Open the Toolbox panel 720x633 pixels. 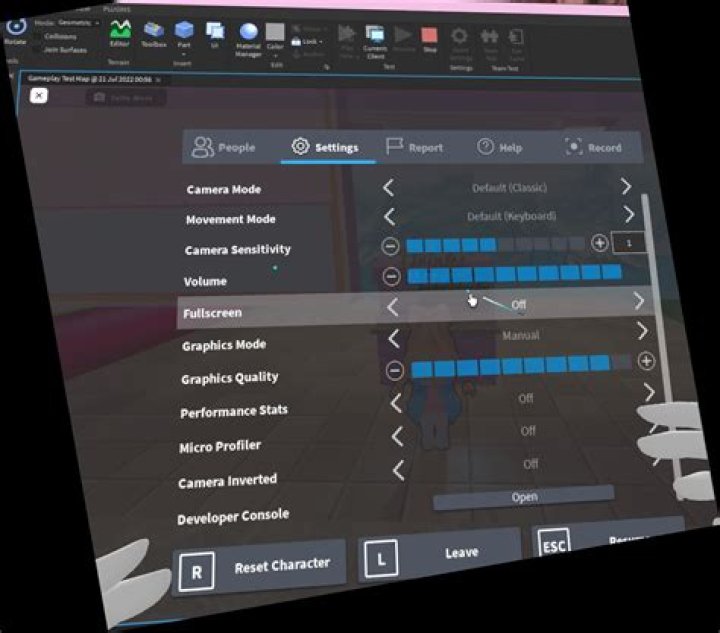tap(154, 33)
